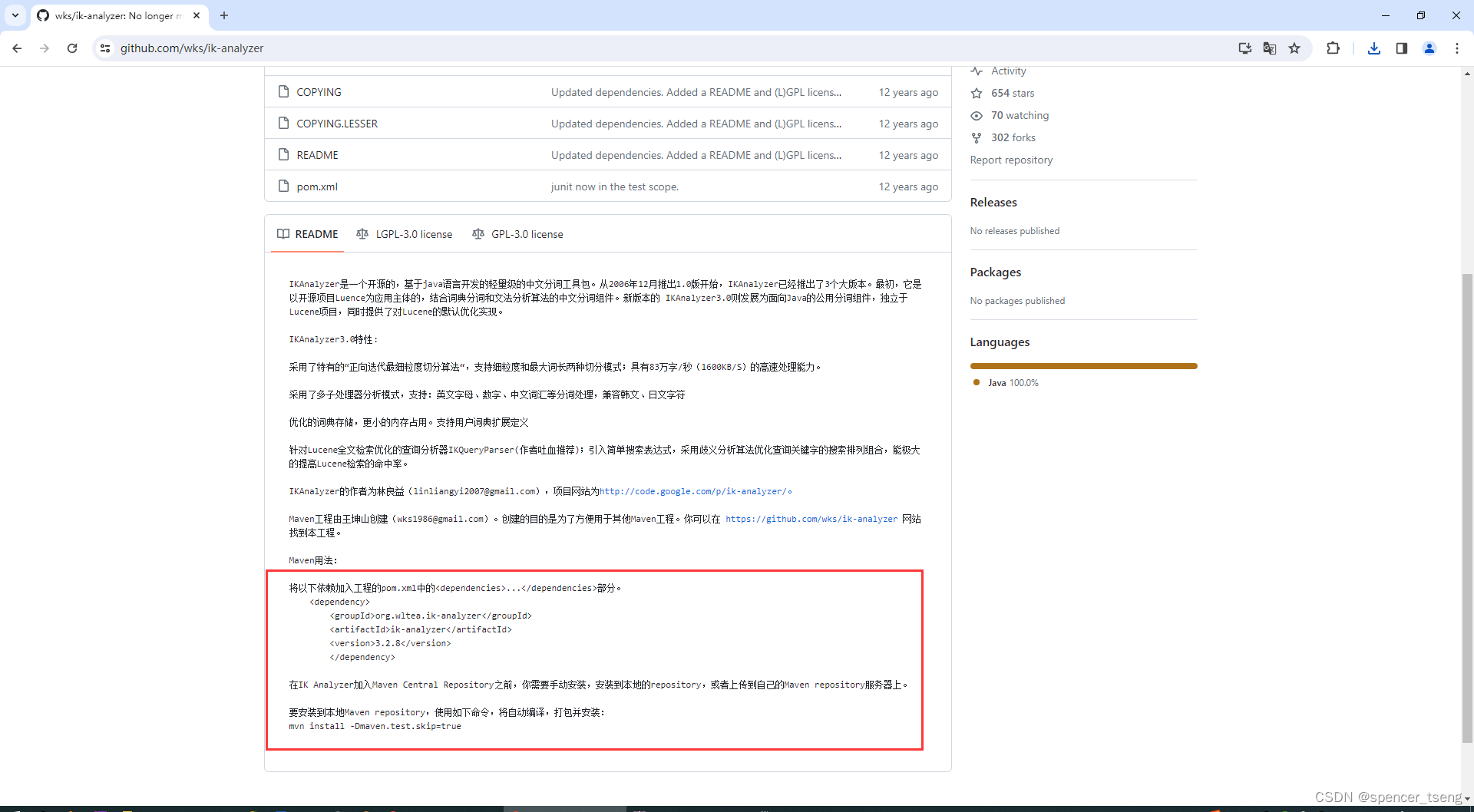Open site information icon in address bar
Viewport: 1474px width, 812px height.
105,48
